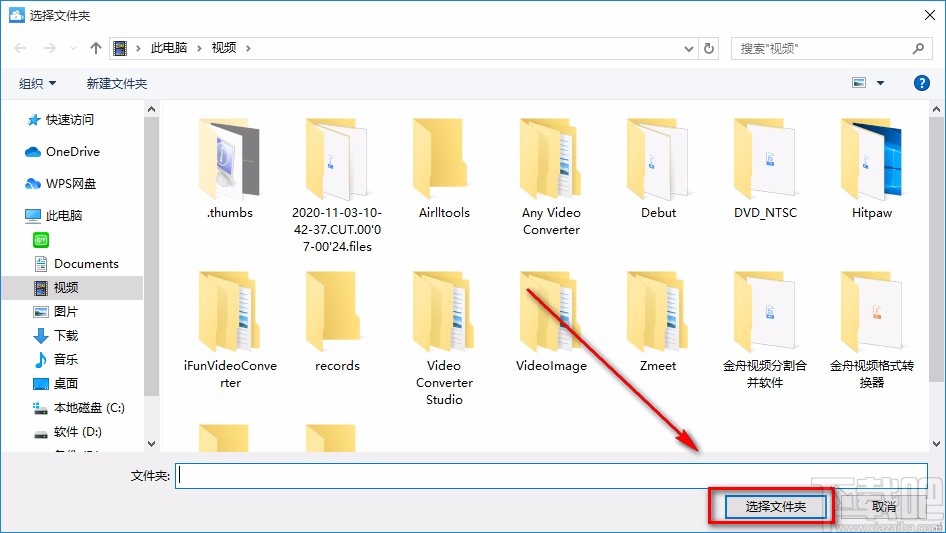
Task: Close the 选择文件夹 dialog
Action: 930,15
